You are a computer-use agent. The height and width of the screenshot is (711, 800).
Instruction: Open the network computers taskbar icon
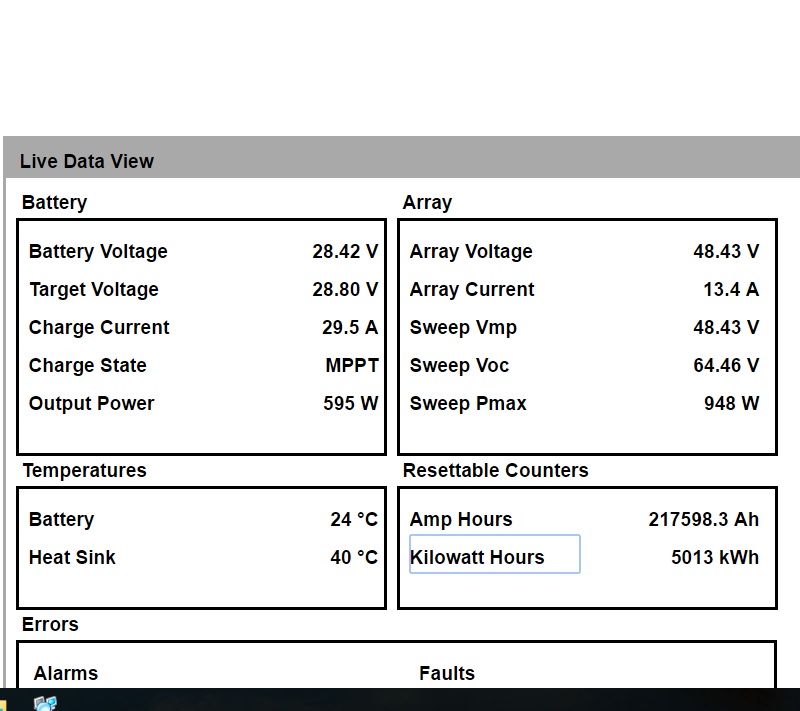click(45, 703)
